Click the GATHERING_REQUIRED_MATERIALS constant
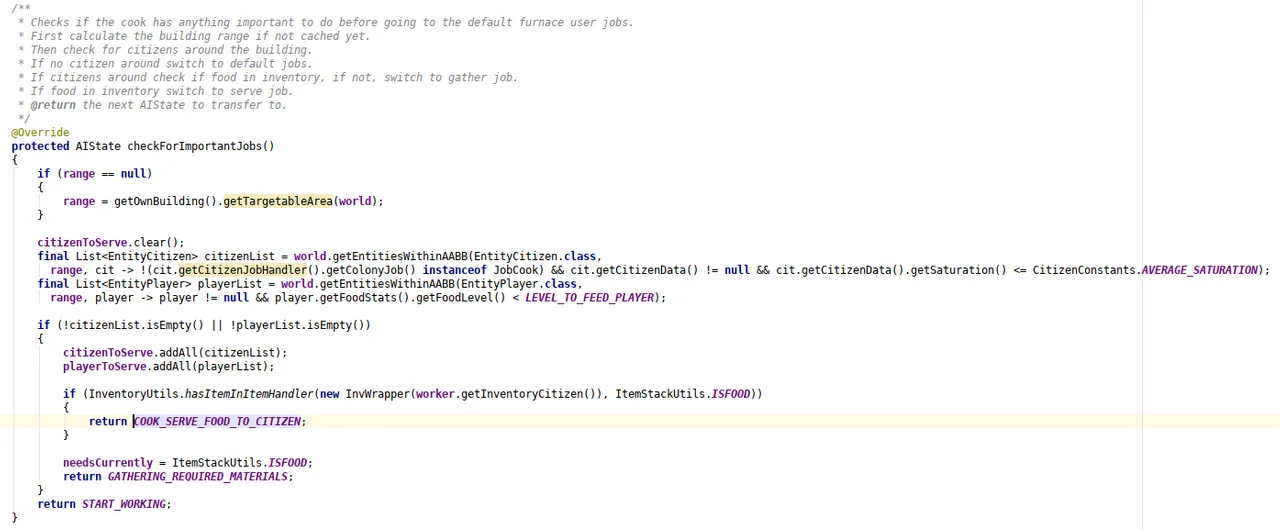This screenshot has width=1280, height=530. 198,477
